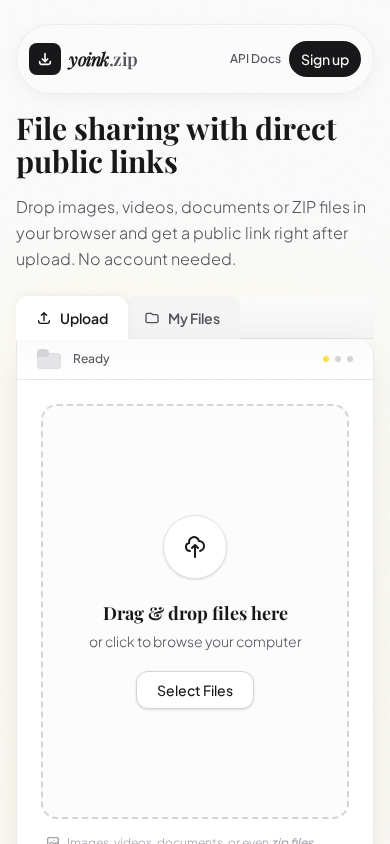Switch to the My Files tab
Screen dimensions: 390x844
coord(183,318)
